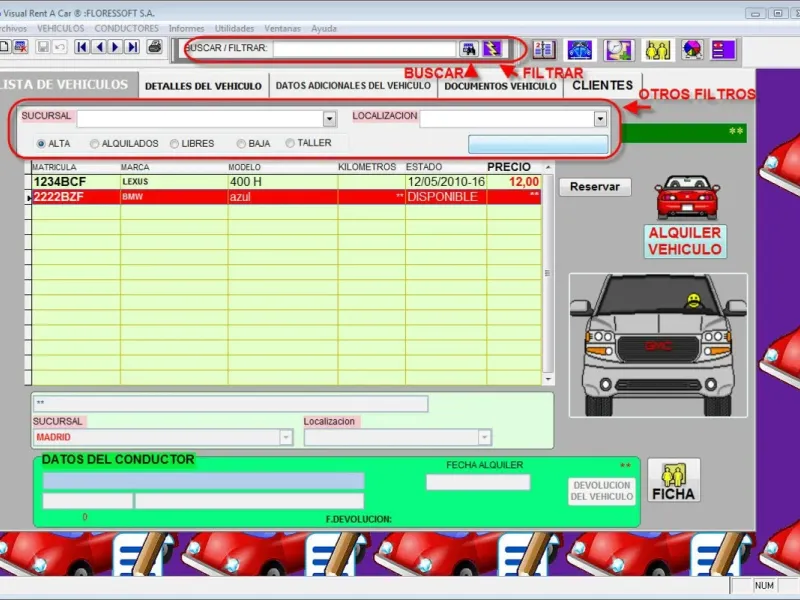The width and height of the screenshot is (800, 600).
Task: Open the Ayuda menu
Action: point(323,29)
